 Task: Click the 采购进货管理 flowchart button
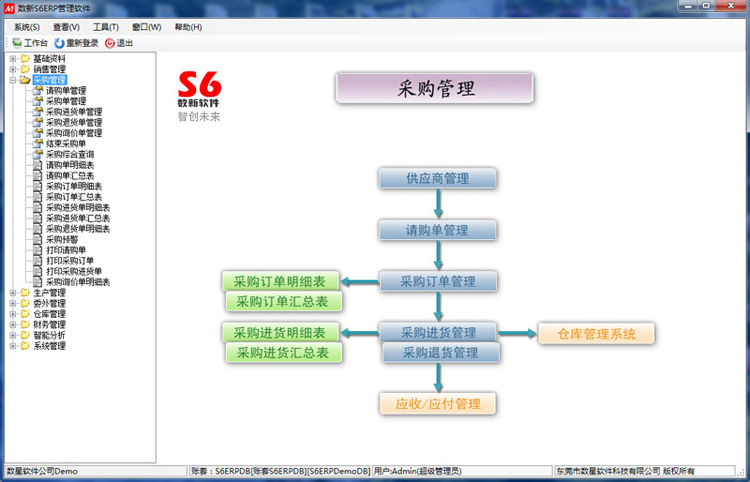point(438,331)
